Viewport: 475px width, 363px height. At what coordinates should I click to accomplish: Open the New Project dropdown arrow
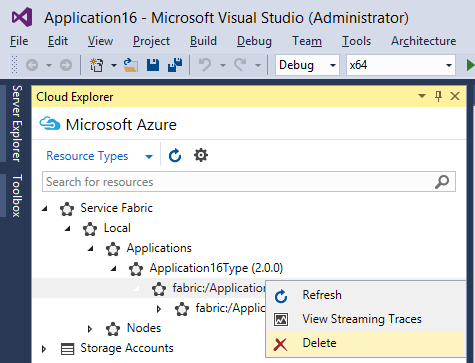tap(114, 65)
